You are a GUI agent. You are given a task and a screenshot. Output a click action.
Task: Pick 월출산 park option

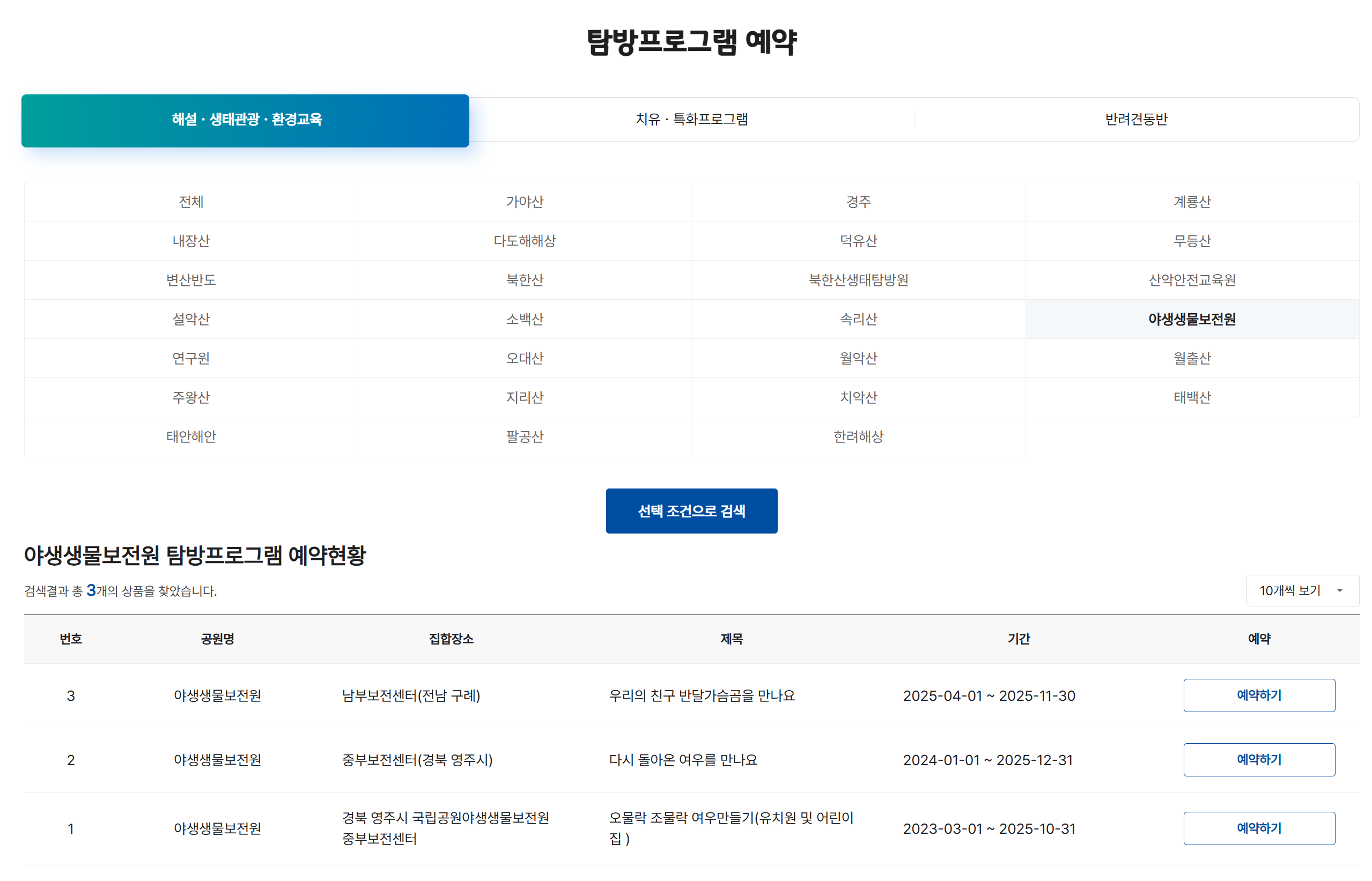click(1192, 358)
